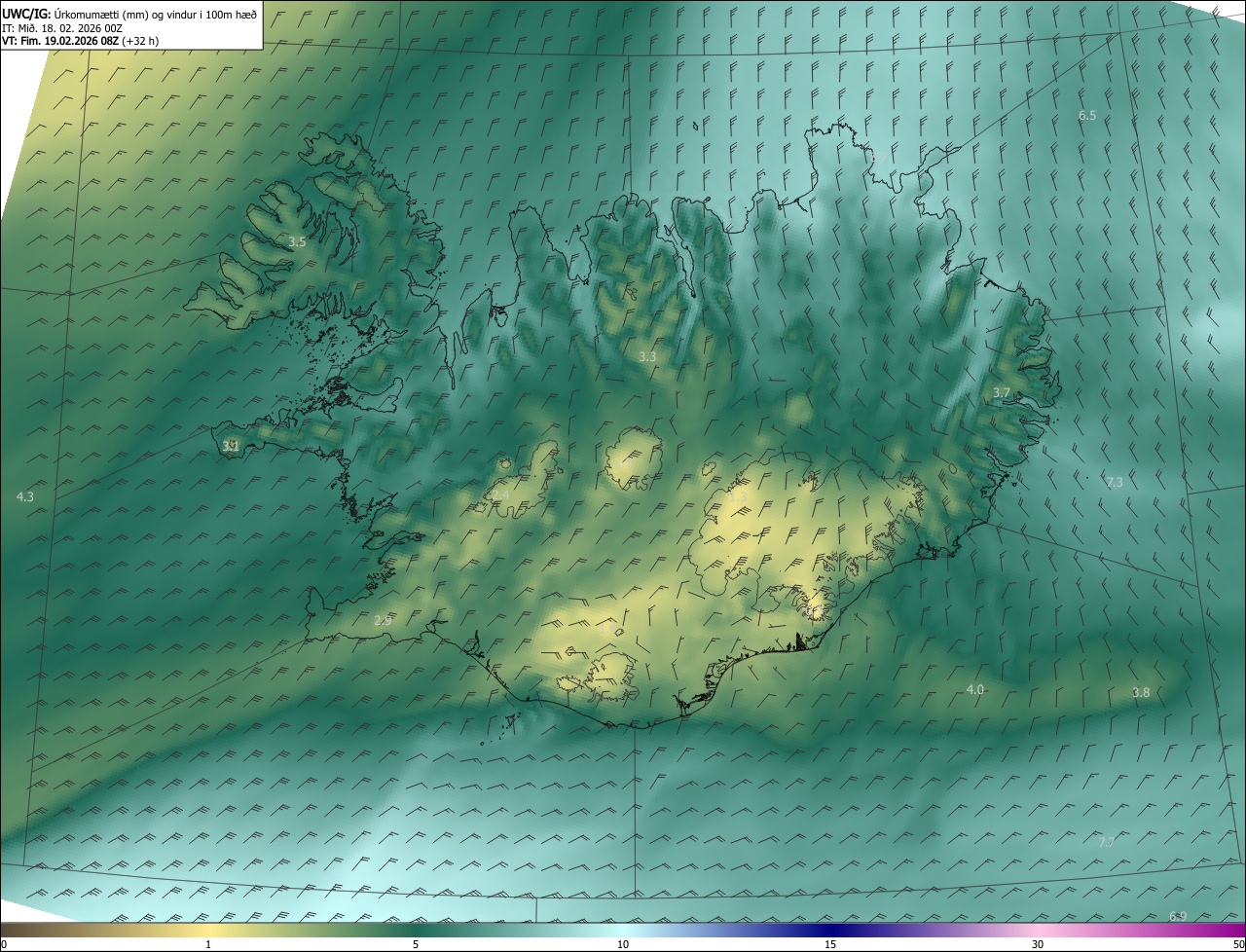1246x952 pixels.
Task: Click the 4.3 value at the west edge
Action: (25, 497)
